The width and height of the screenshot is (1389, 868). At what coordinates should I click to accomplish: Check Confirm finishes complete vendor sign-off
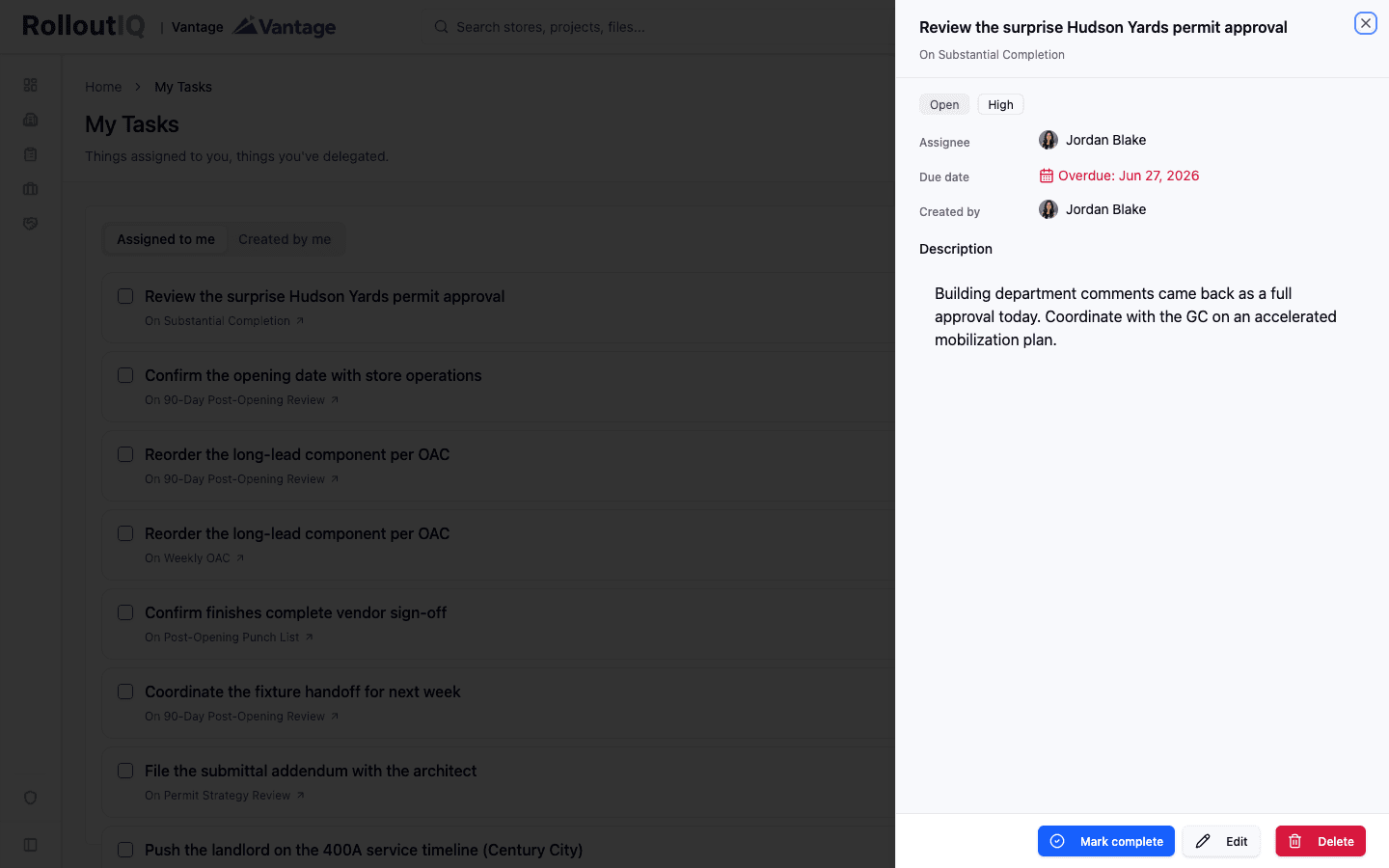[x=125, y=612]
